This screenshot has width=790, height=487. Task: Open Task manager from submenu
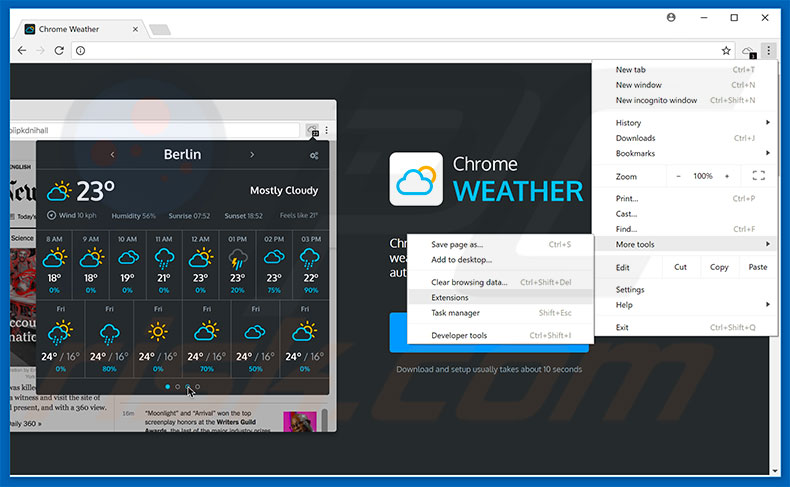(x=500, y=313)
